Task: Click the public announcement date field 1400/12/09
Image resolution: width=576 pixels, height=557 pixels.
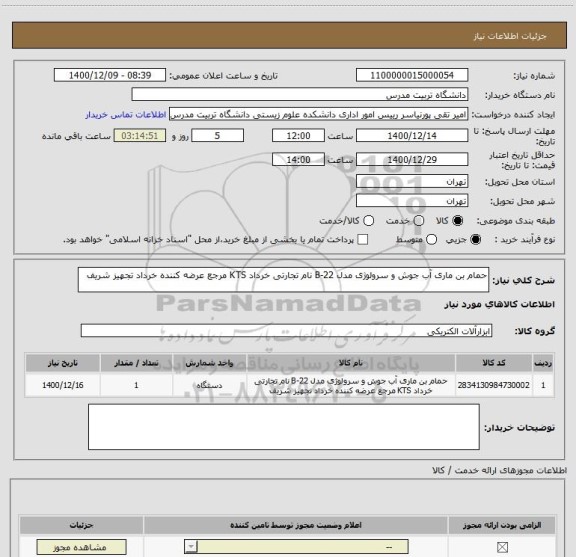Action: click(110, 75)
